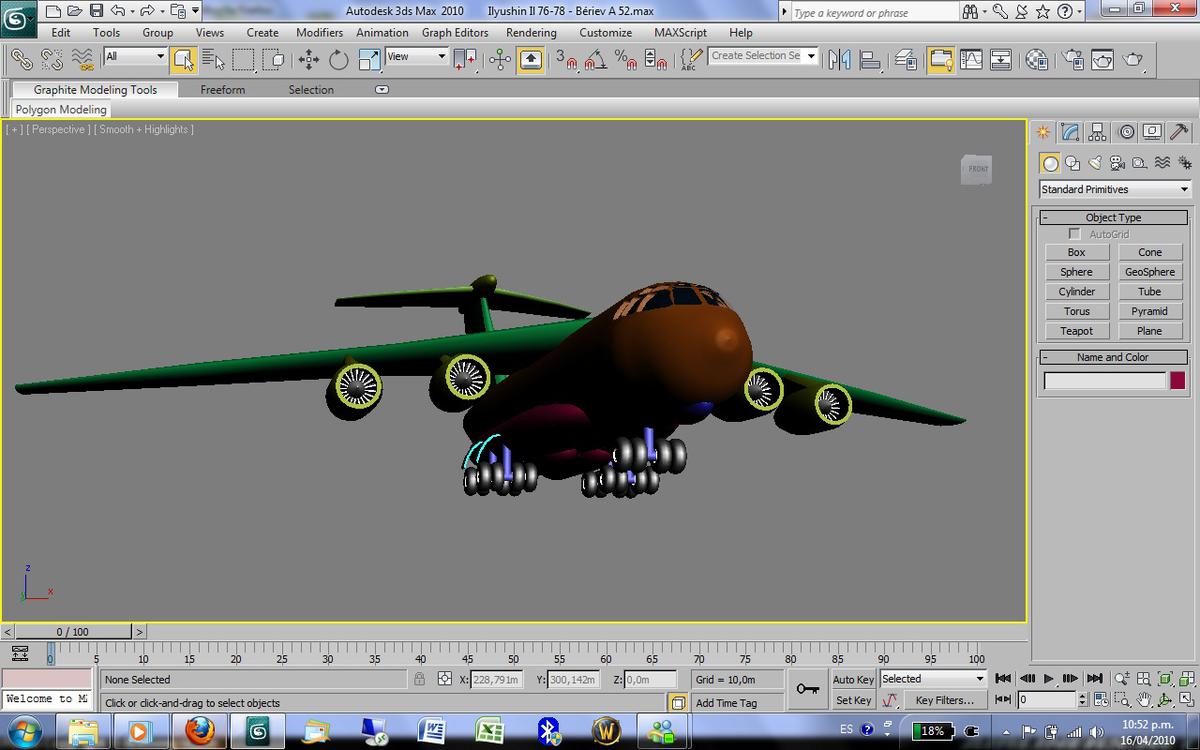
Task: Toggle Spinner Snap
Action: click(656, 60)
